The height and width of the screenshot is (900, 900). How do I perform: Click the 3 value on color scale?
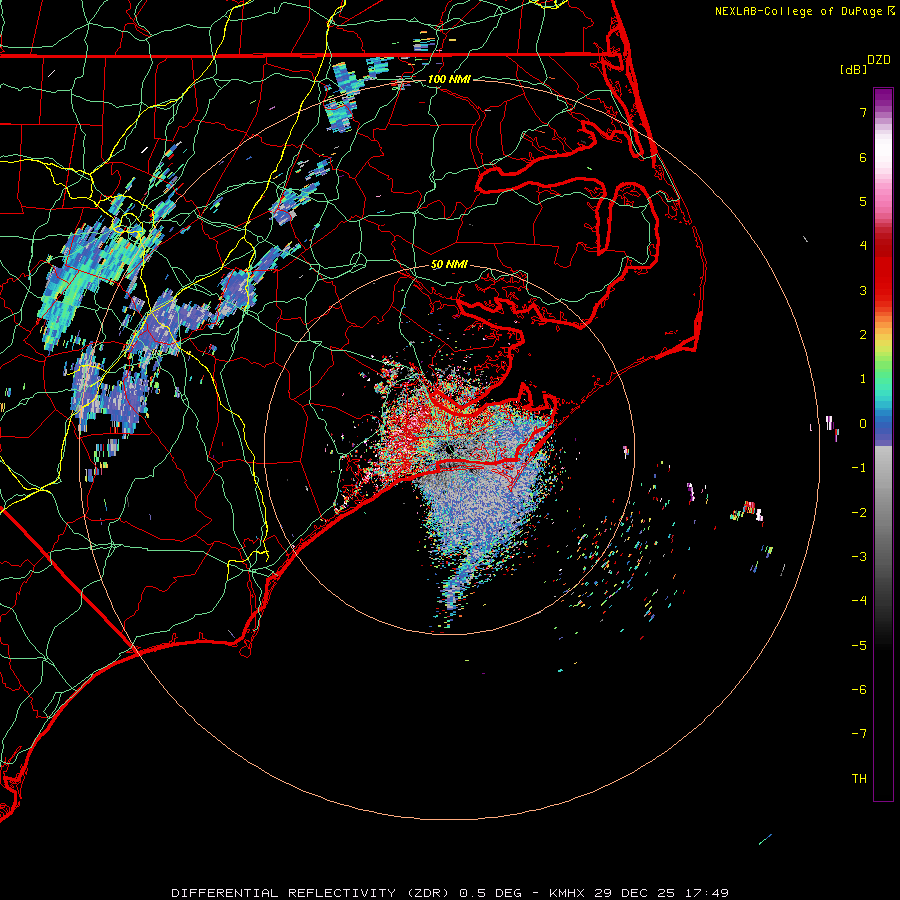[863, 290]
